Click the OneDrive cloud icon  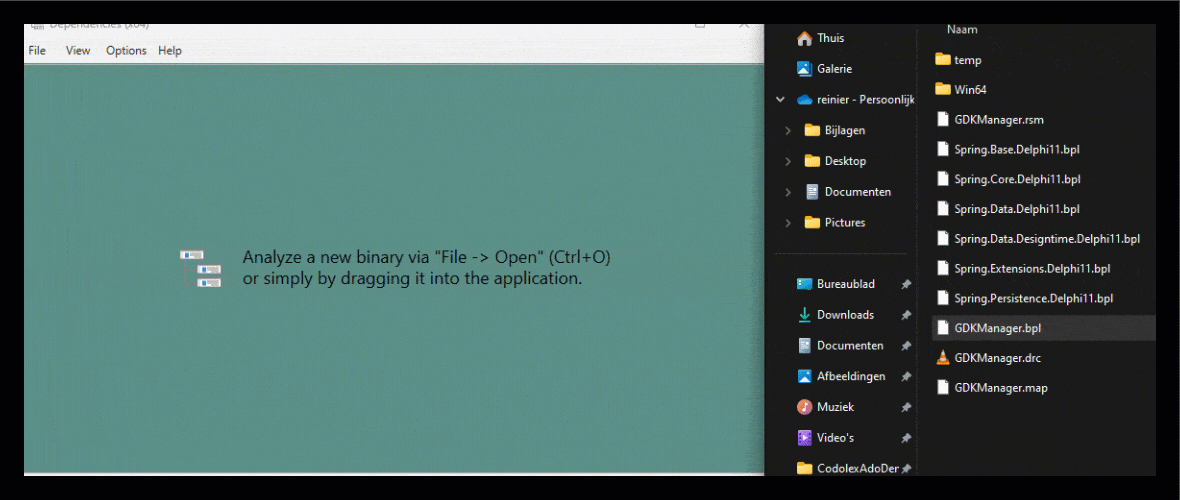point(804,99)
